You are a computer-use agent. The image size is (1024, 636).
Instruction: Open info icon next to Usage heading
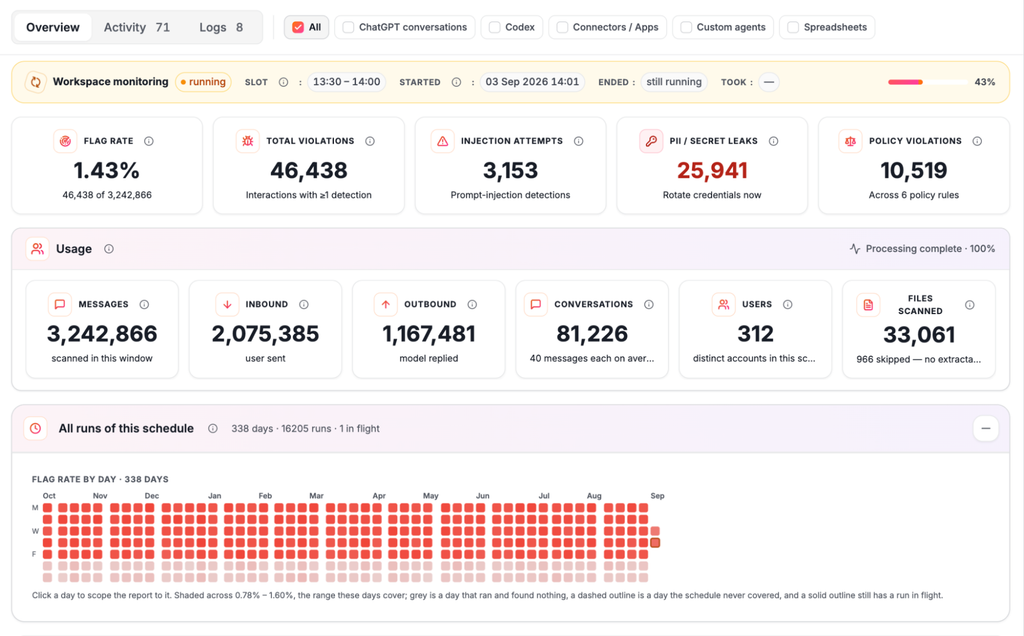point(109,249)
